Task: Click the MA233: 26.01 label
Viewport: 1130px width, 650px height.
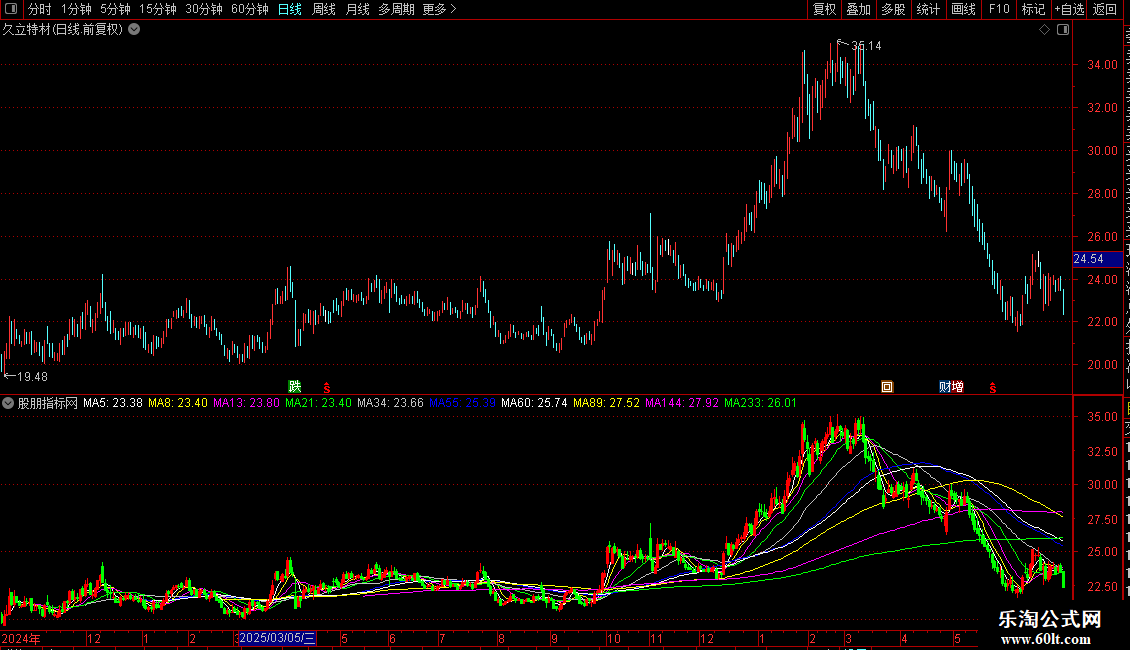Action: 760,404
